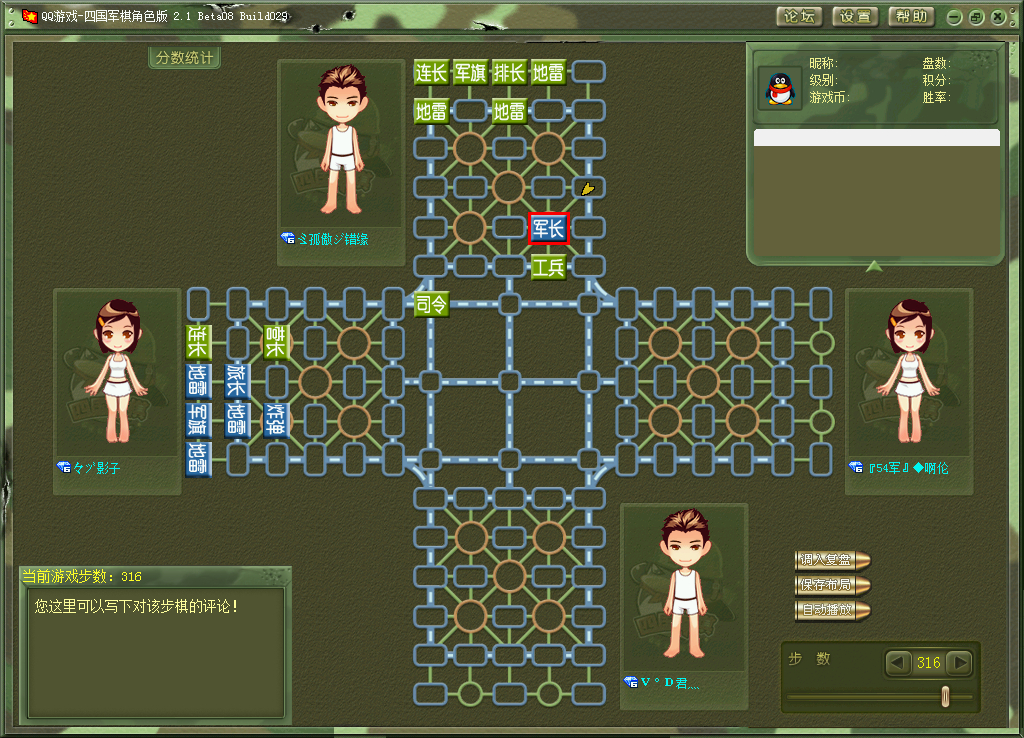Click the bottom player's boy avatar
This screenshot has height=738, width=1024.
[684, 583]
